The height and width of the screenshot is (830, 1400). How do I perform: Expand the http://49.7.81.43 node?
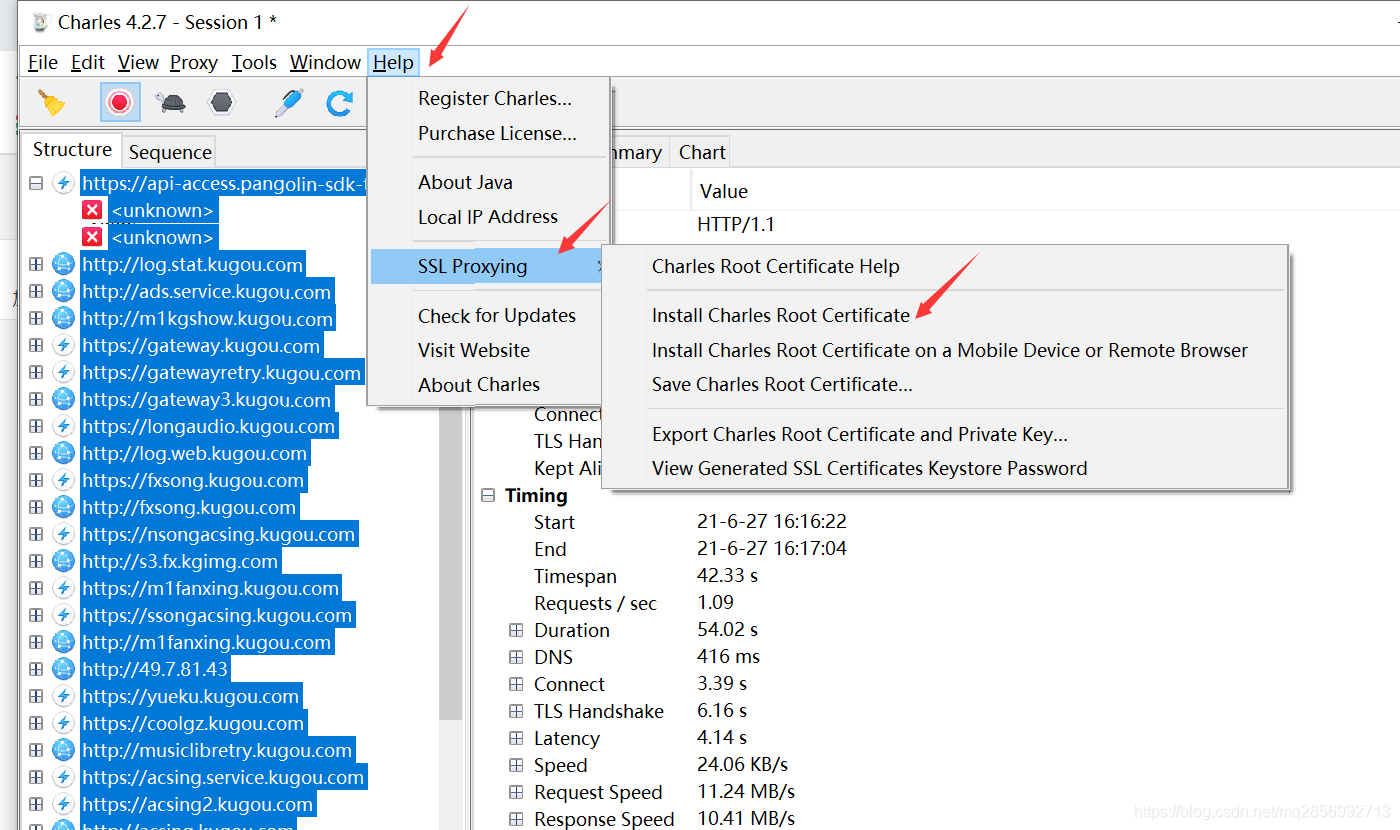pyautogui.click(x=36, y=669)
